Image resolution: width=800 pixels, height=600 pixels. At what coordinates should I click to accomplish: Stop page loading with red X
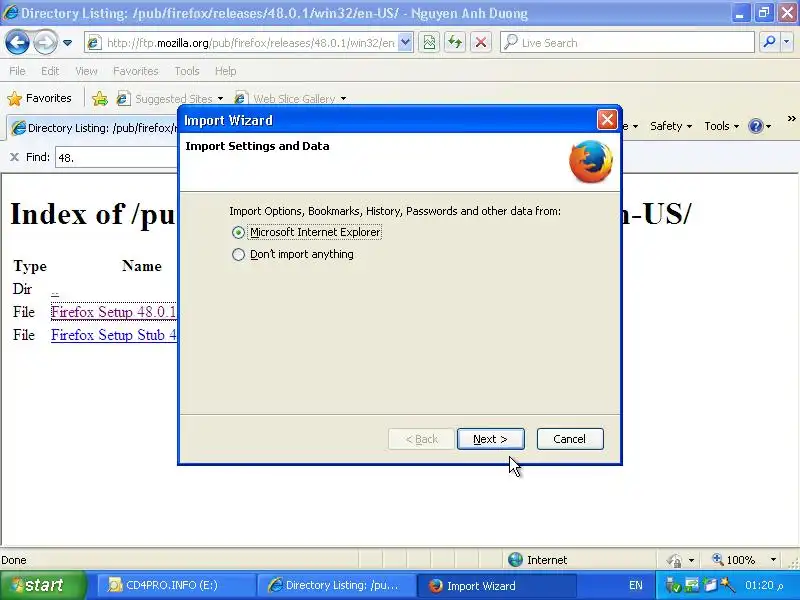click(x=481, y=43)
